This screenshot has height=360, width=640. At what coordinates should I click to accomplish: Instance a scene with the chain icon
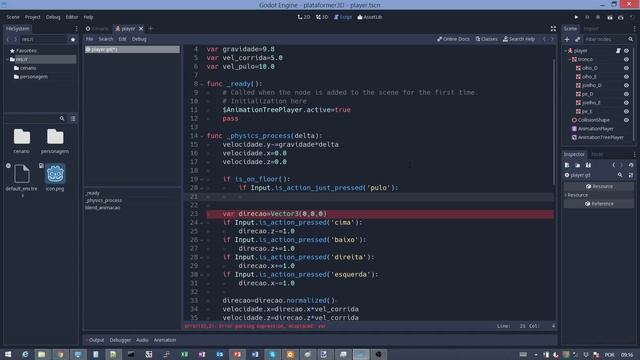click(x=577, y=39)
